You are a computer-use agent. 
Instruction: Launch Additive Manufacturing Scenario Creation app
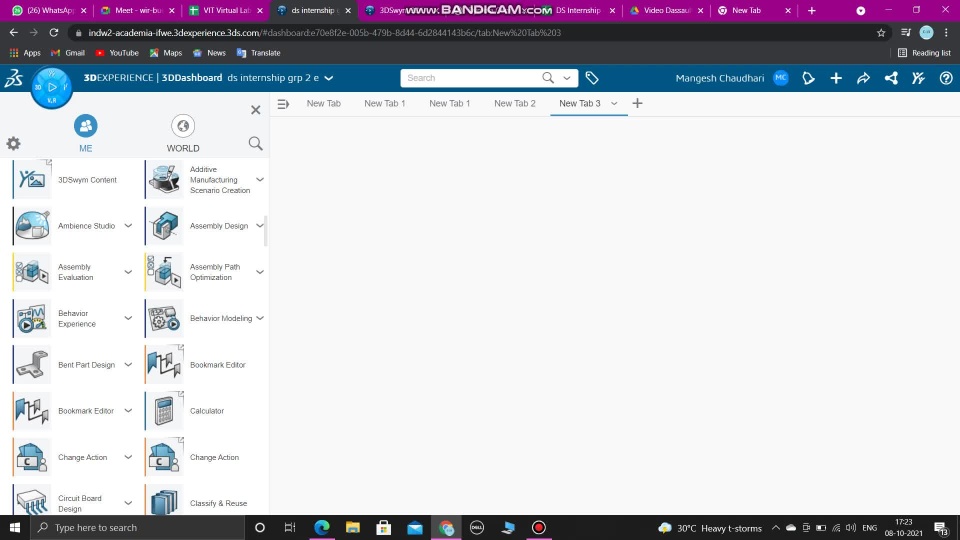(164, 179)
